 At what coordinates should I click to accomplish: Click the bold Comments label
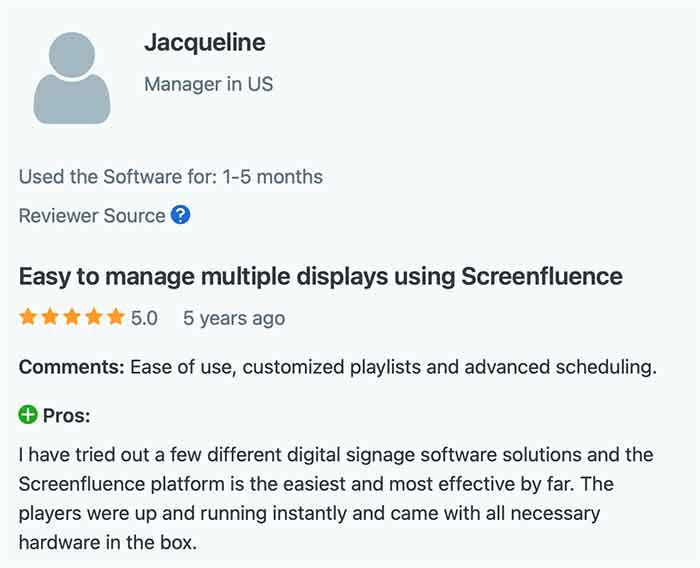click(71, 367)
